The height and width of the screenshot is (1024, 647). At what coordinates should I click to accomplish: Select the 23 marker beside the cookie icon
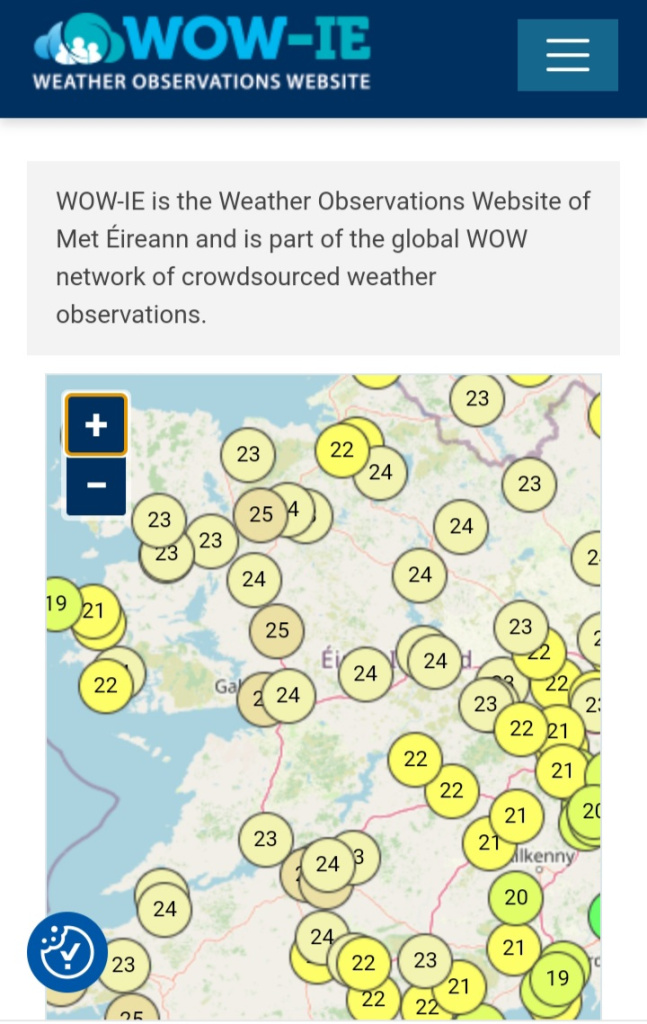(x=123, y=965)
